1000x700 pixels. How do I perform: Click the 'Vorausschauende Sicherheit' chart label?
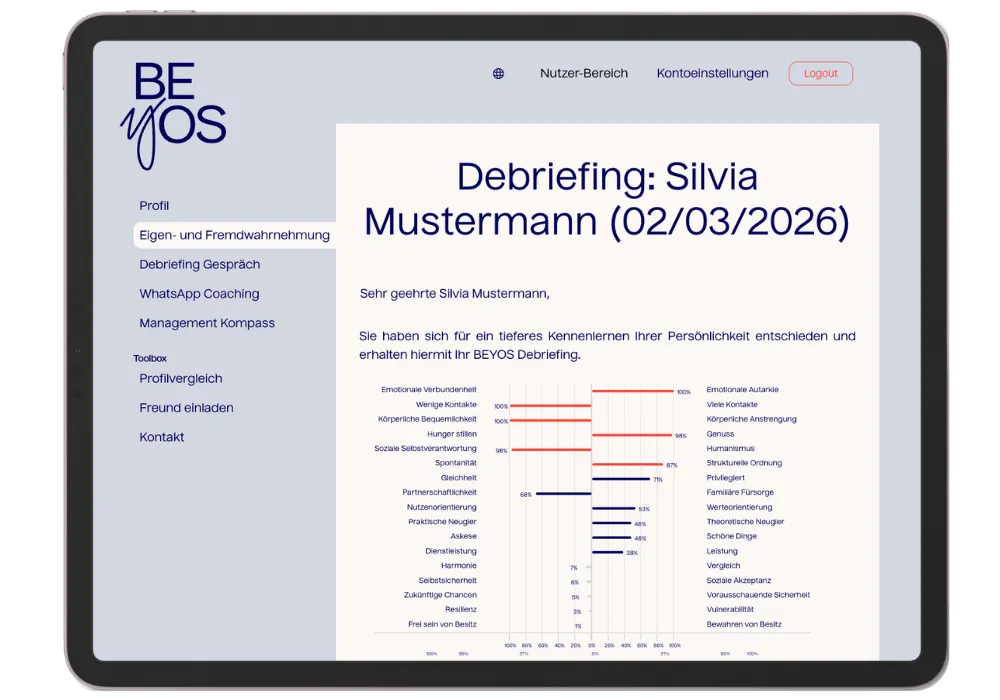[x=758, y=595]
